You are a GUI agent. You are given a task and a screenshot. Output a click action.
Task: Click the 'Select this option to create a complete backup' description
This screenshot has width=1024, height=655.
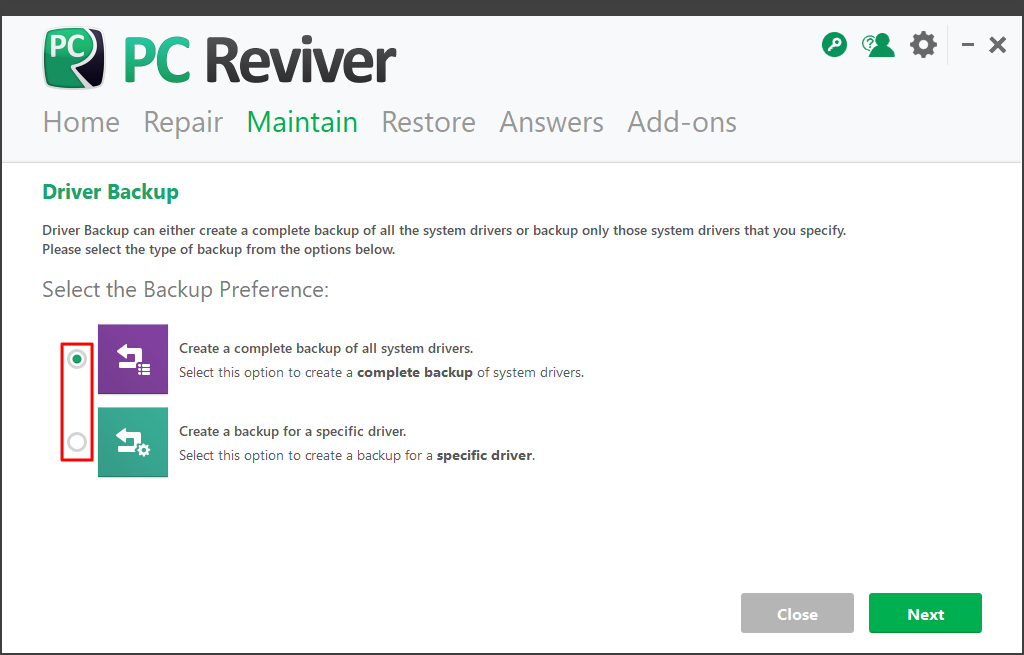(381, 373)
